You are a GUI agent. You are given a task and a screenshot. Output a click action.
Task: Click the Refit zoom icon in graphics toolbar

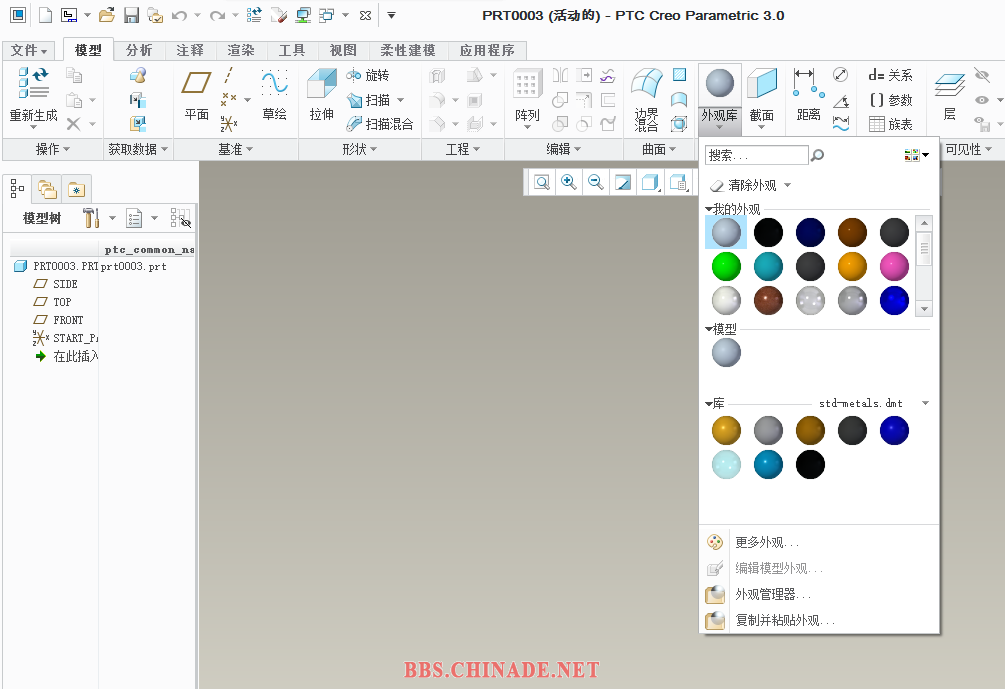click(x=542, y=183)
